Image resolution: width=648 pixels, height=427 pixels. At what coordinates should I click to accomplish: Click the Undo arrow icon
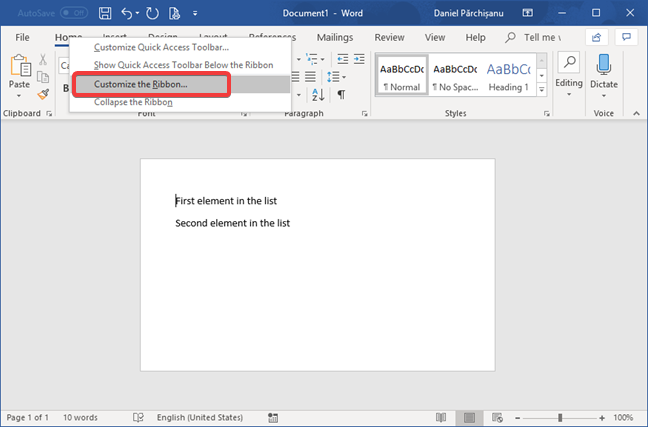126,13
